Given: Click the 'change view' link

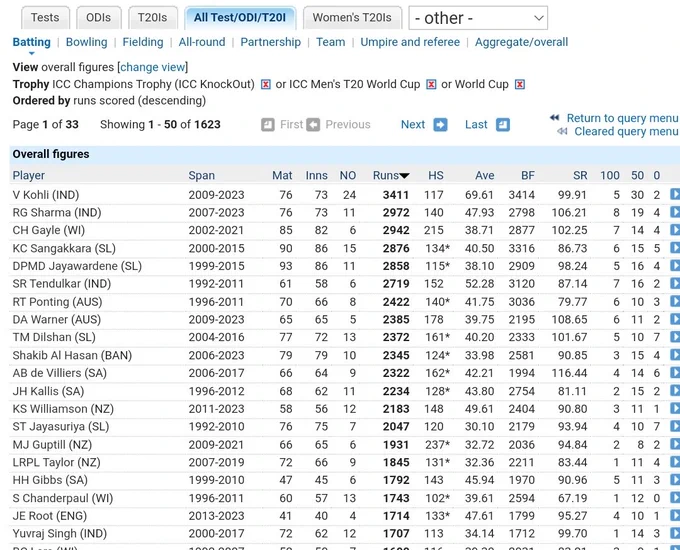Looking at the screenshot, I should coord(152,67).
